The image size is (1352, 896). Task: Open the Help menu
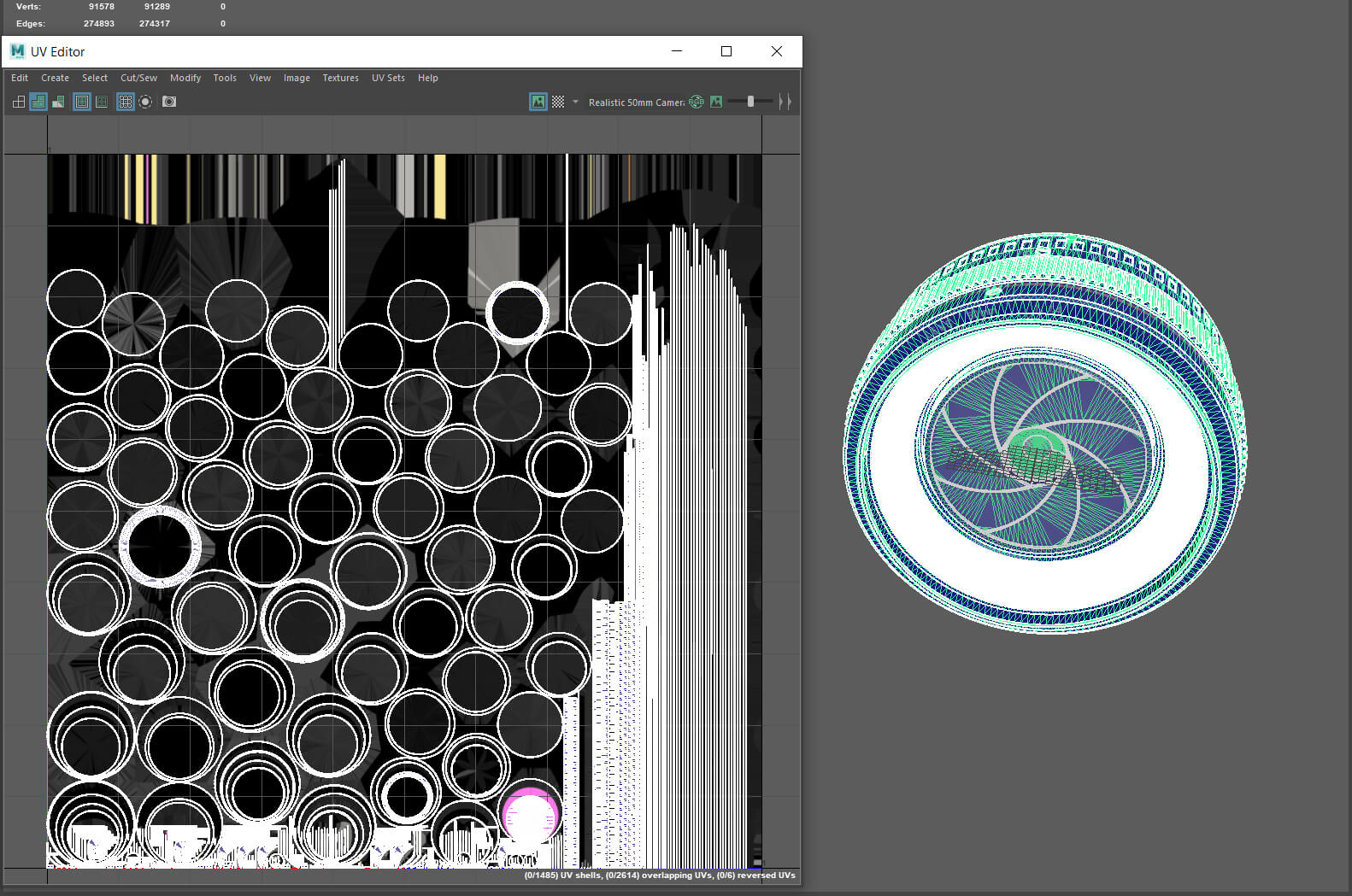pyautogui.click(x=427, y=78)
